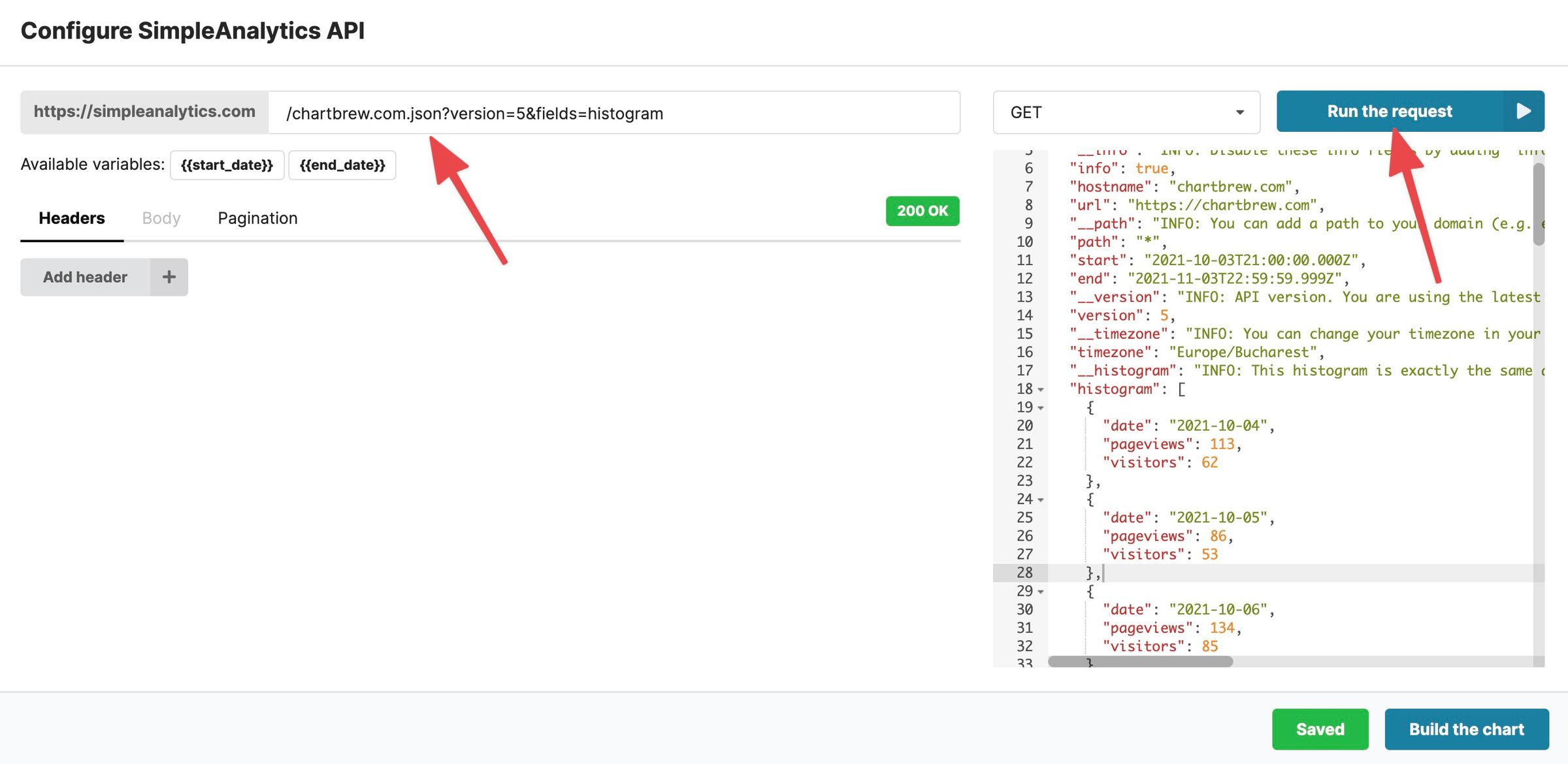Insert the {{start_date}} variable chip
The width and height of the screenshot is (1568, 764).
[227, 165]
